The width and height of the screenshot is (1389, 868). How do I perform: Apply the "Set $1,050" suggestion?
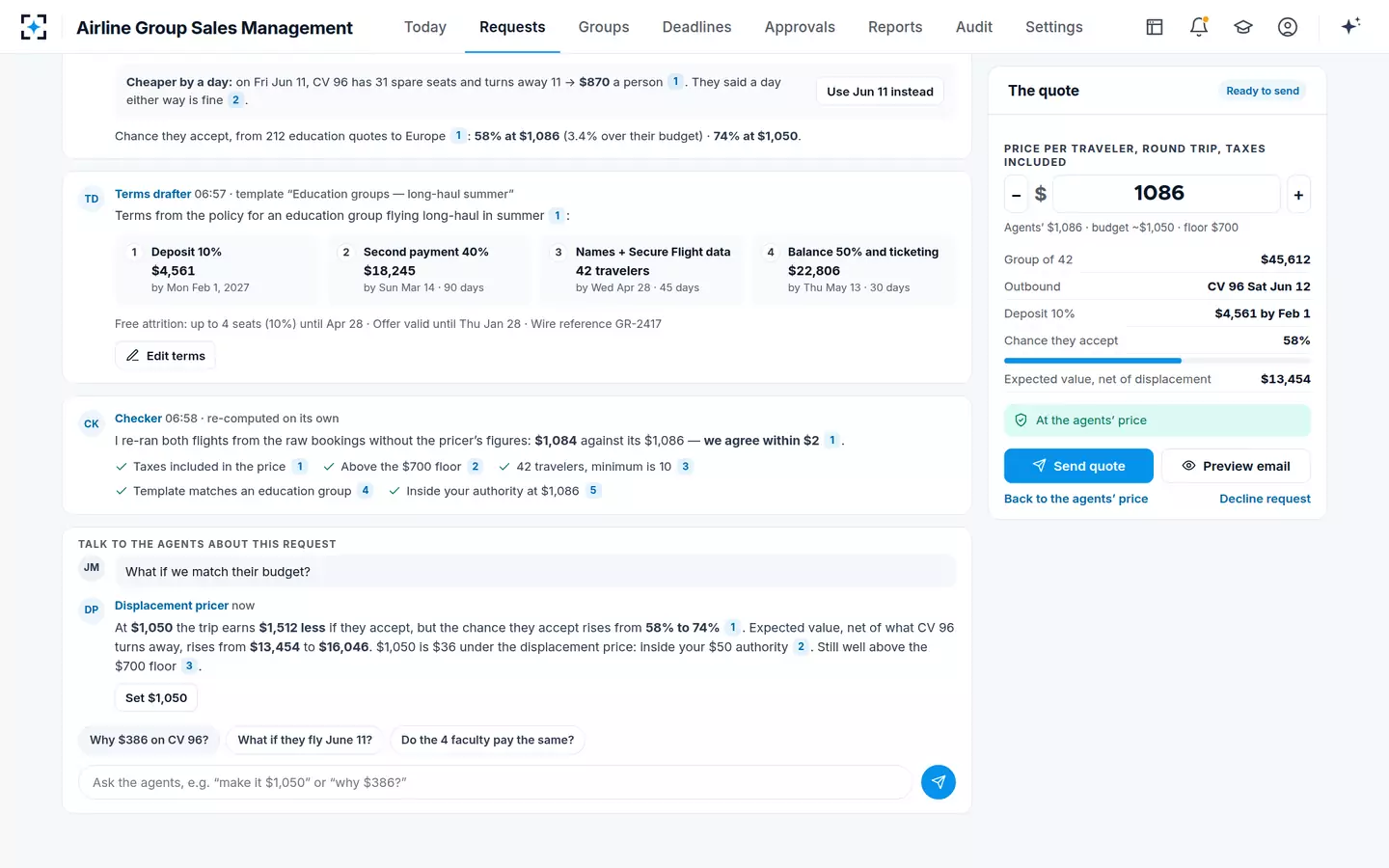tap(156, 698)
